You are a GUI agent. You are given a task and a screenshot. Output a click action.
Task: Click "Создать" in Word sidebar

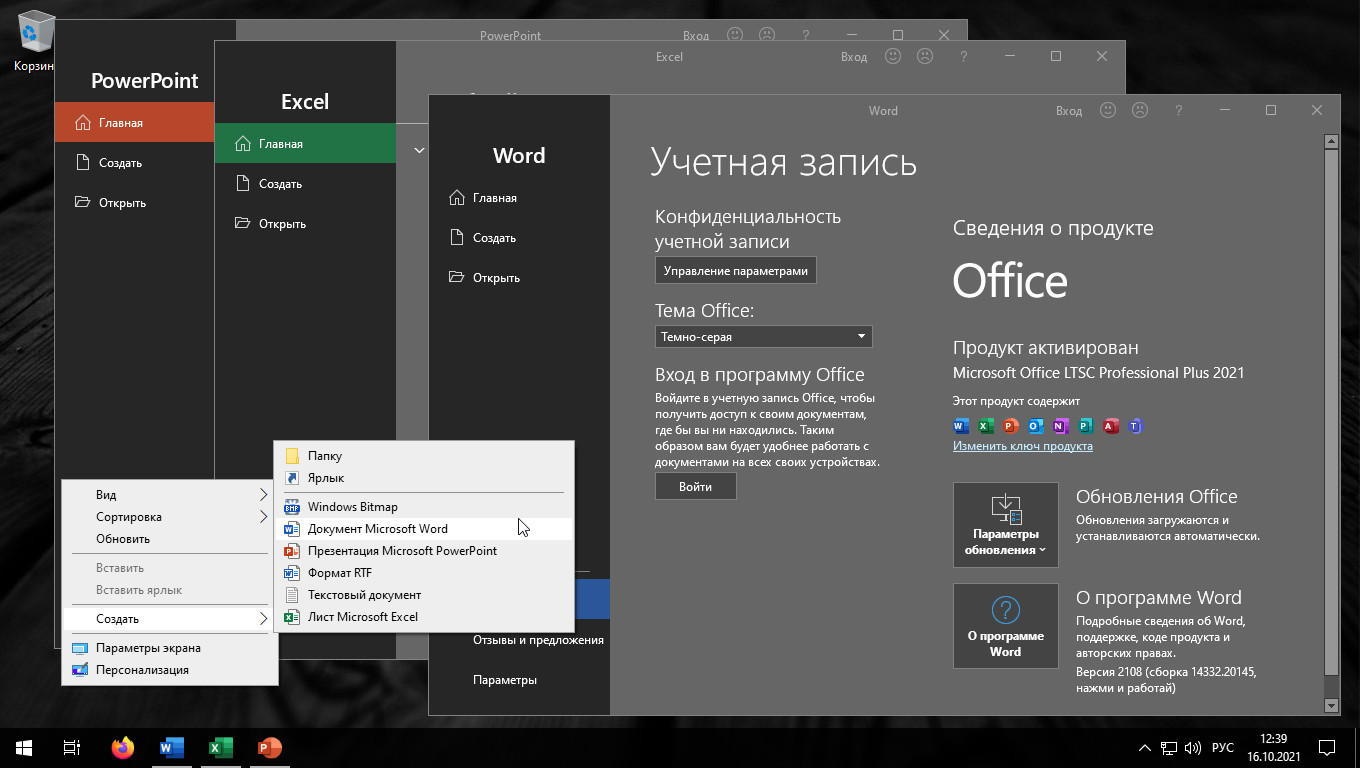[519, 238]
